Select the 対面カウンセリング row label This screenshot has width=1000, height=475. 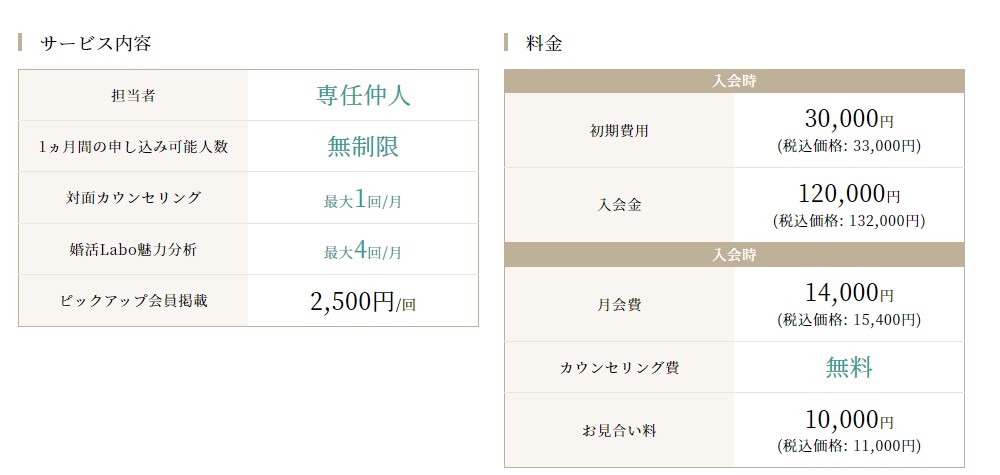[133, 198]
